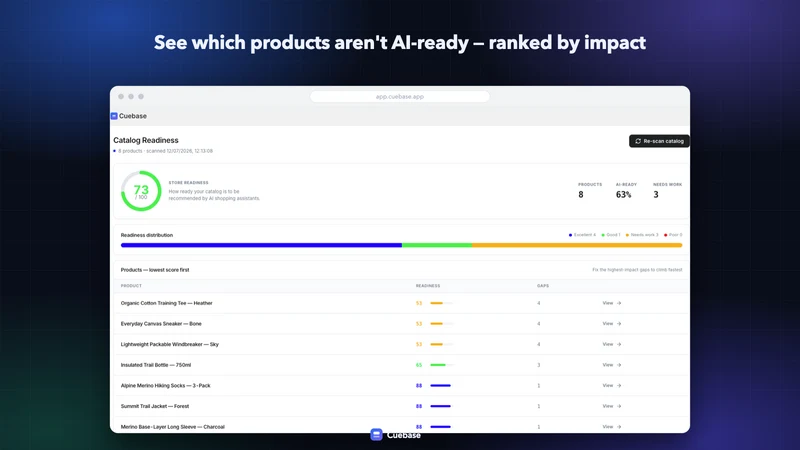This screenshot has width=800, height=450.
Task: Open View link for Everyday Canvas Sneaker
Action: (x=612, y=323)
